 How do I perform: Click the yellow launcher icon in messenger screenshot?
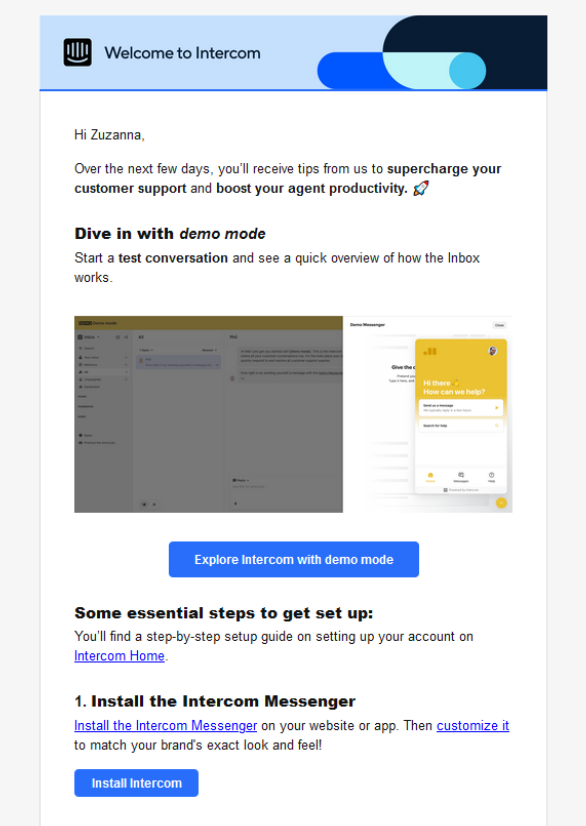pyautogui.click(x=501, y=503)
